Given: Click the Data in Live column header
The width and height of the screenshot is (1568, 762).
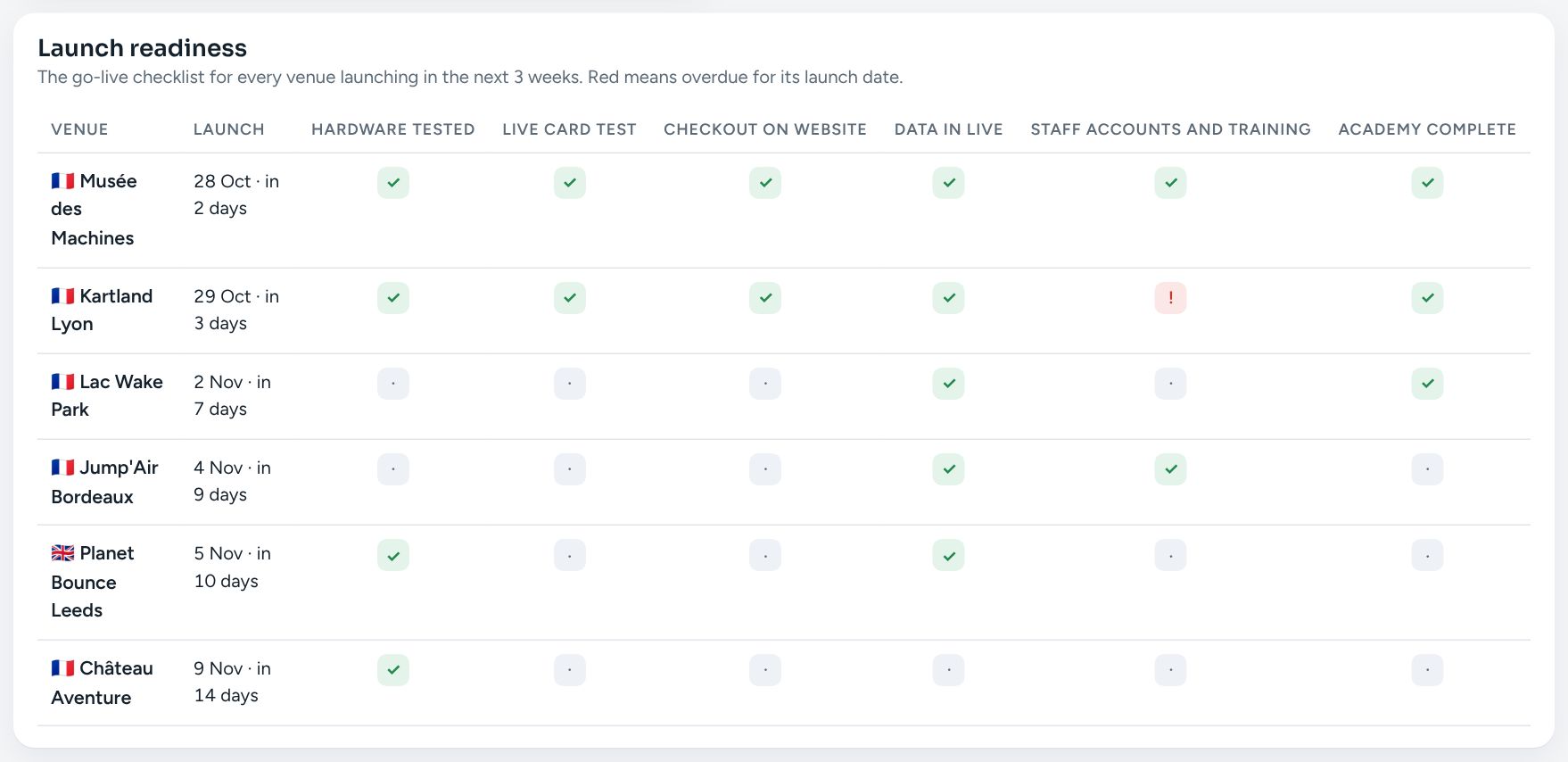Looking at the screenshot, I should (x=949, y=129).
